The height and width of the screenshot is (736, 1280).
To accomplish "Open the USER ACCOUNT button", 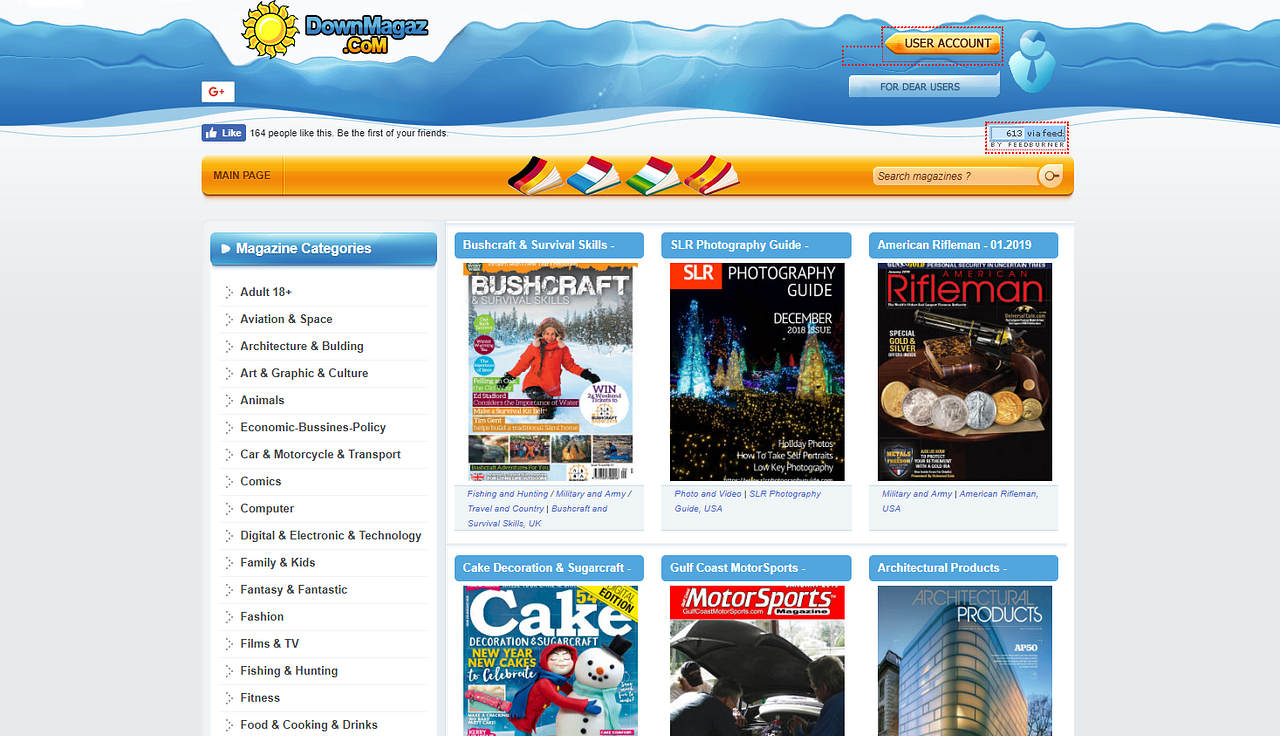I will tap(942, 43).
